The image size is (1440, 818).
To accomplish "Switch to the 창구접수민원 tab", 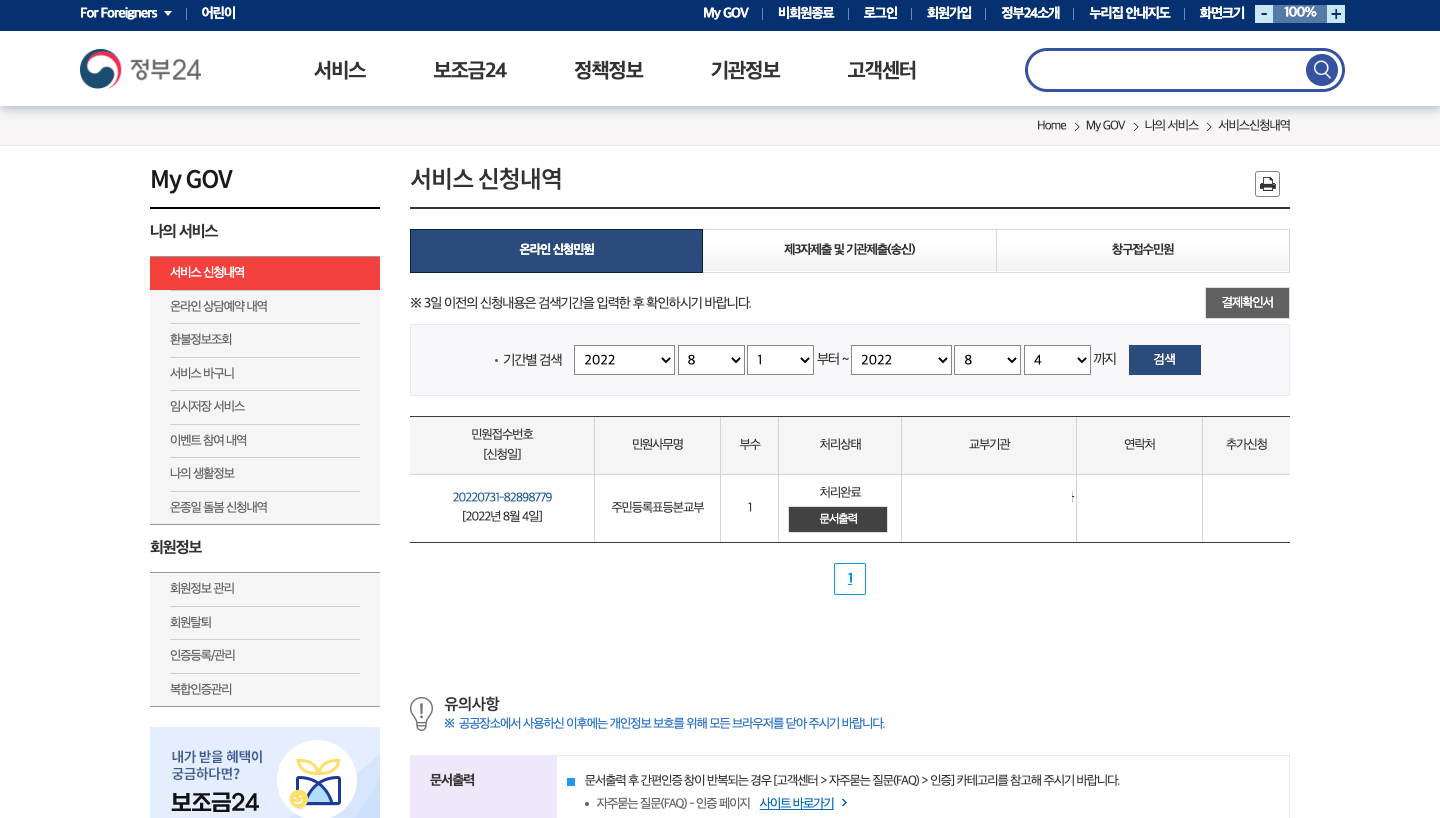I will tap(1142, 250).
